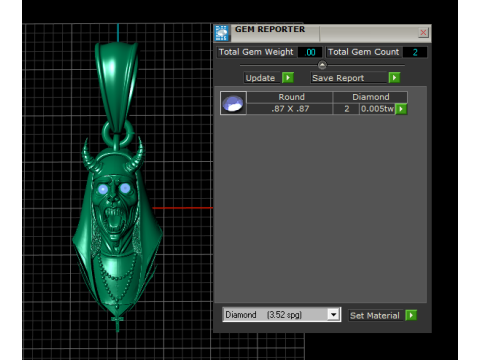Click the green arrow next to 0.005tw
The width and height of the screenshot is (480, 360).
click(401, 109)
